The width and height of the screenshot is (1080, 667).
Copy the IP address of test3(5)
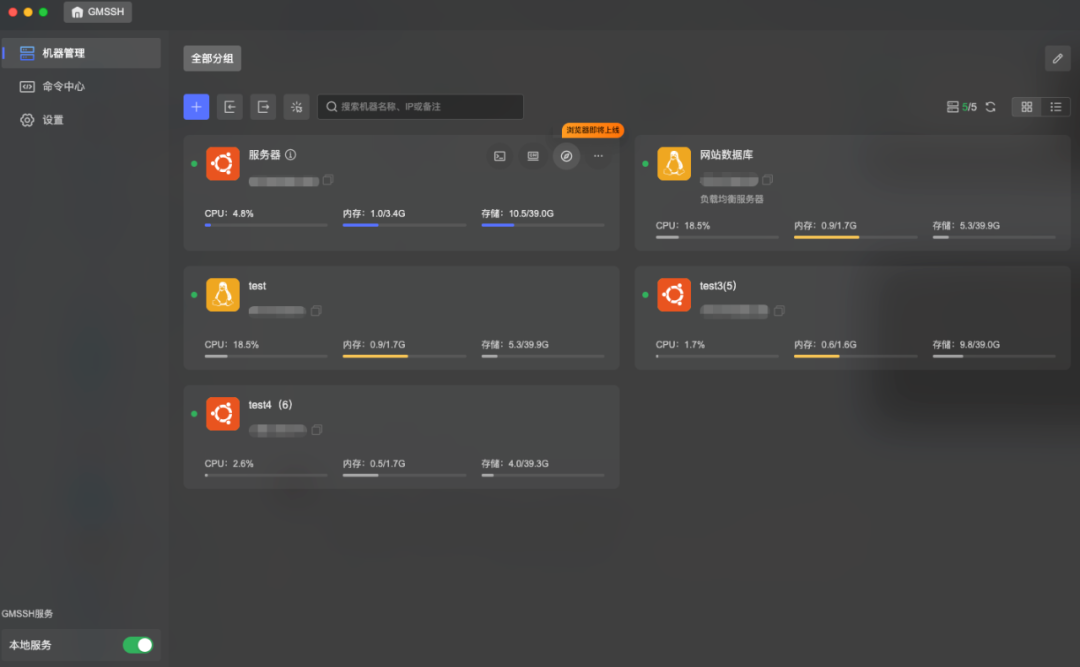click(779, 311)
